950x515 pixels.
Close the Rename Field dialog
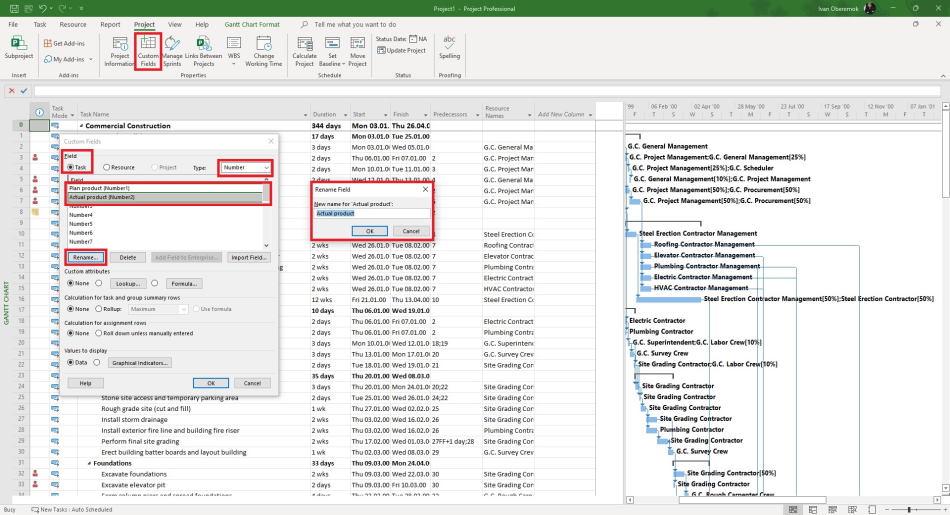(x=425, y=189)
